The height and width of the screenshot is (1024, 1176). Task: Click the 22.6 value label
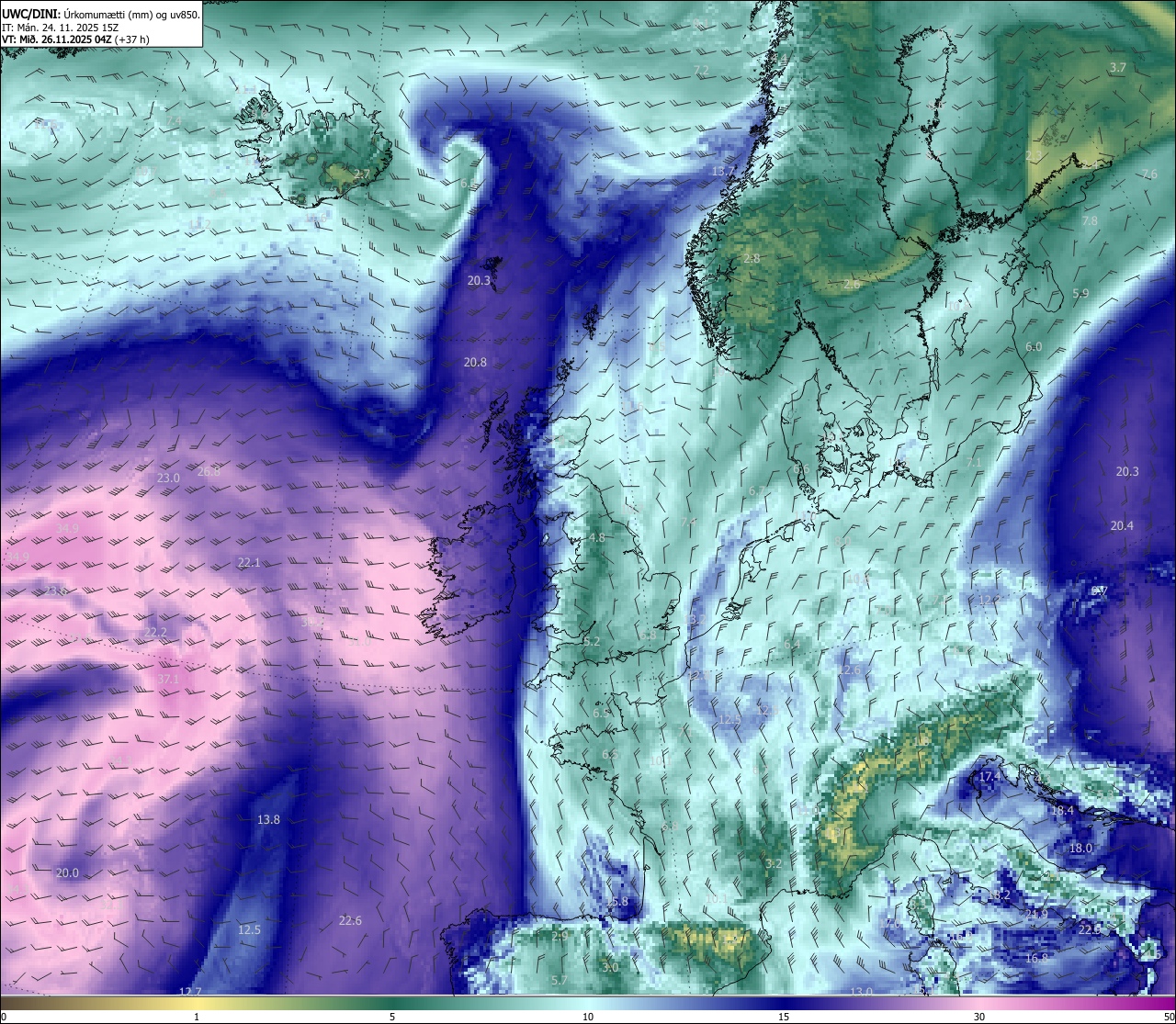coord(350,921)
